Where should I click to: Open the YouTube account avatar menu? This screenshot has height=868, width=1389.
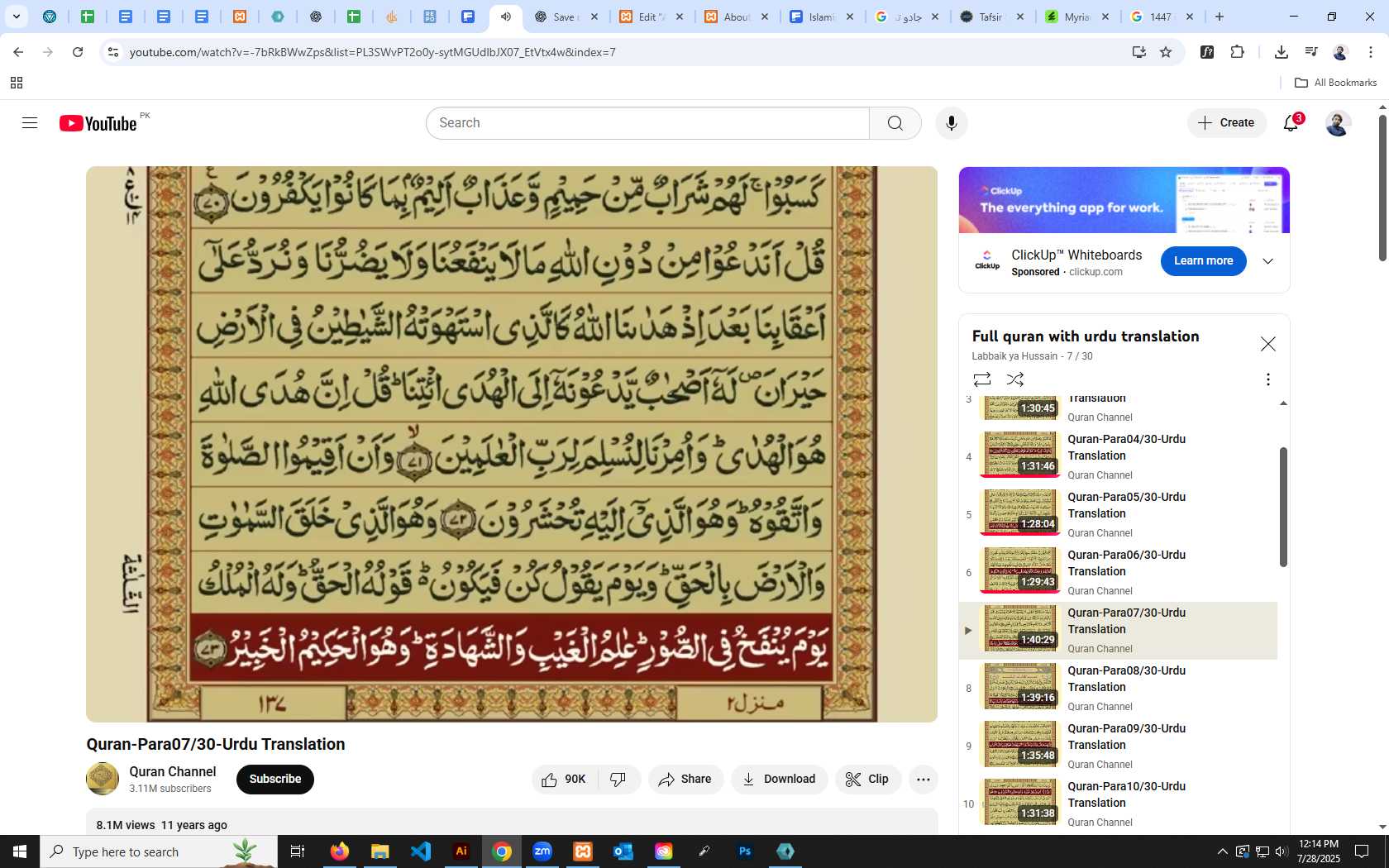(1338, 123)
